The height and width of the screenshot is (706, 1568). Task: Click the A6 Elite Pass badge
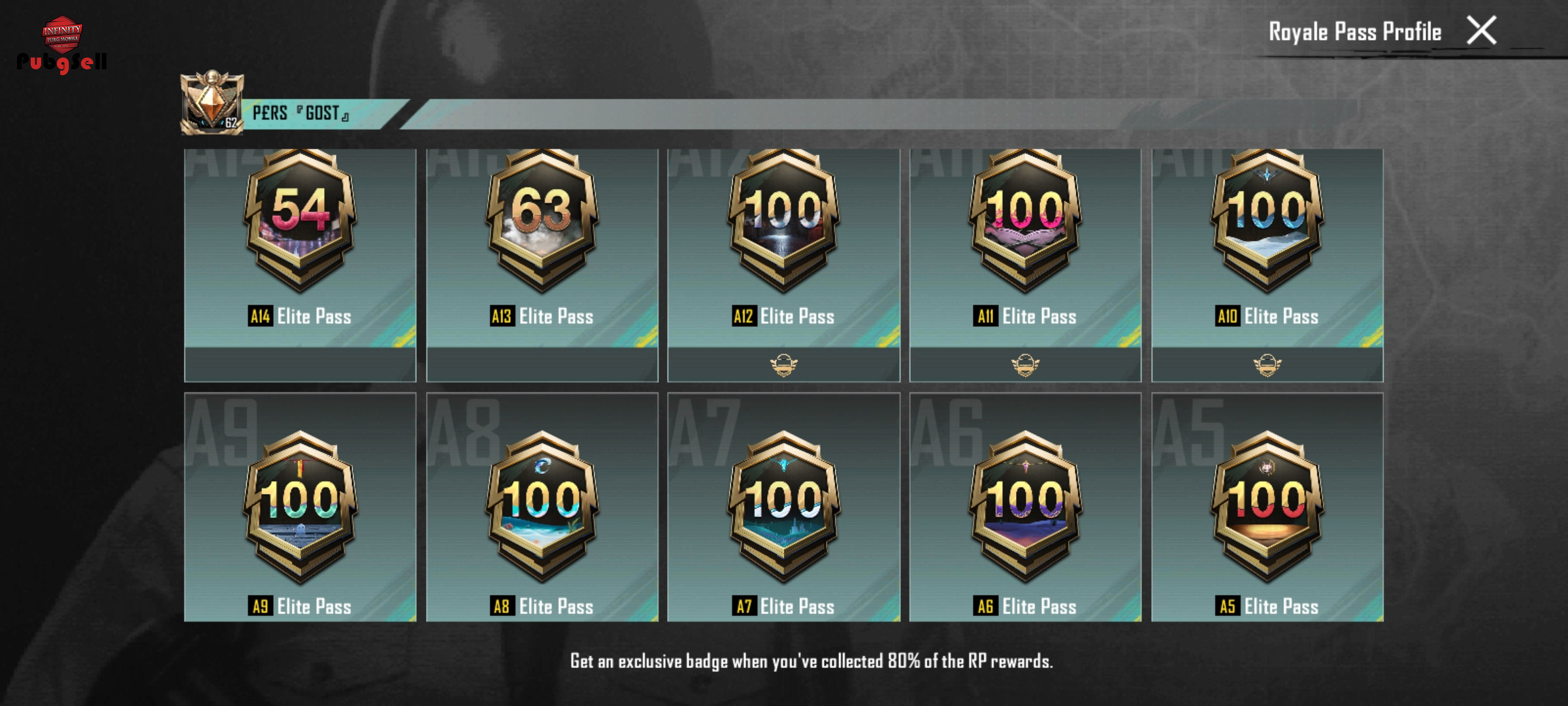[x=1025, y=505]
